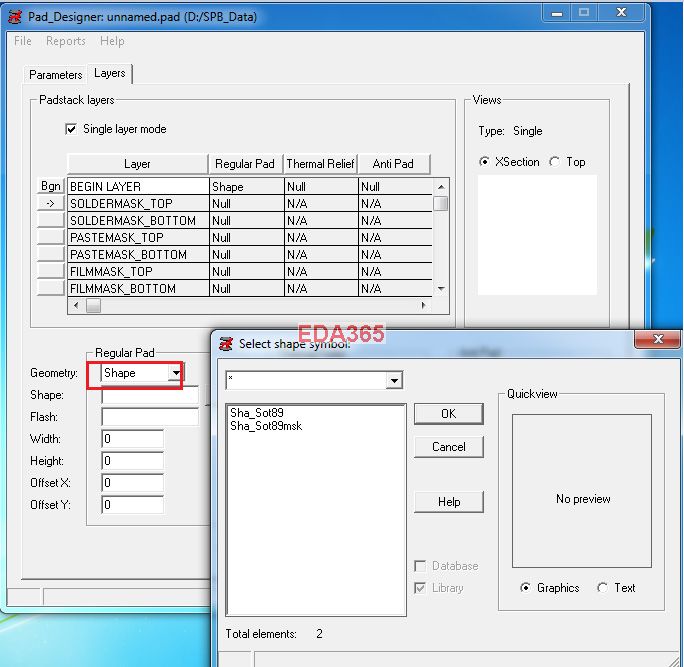Select Text quickview mode

click(602, 588)
